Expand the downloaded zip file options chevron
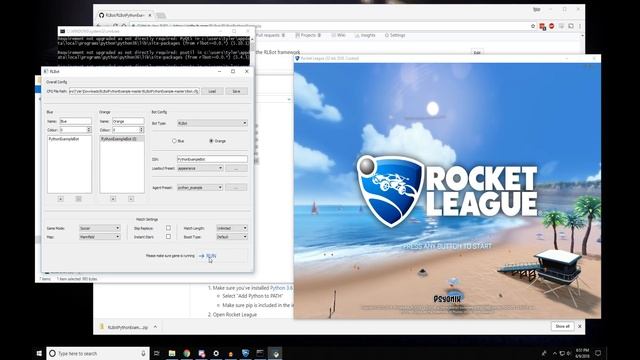Viewport: 640px width, 360px height. coord(156,327)
